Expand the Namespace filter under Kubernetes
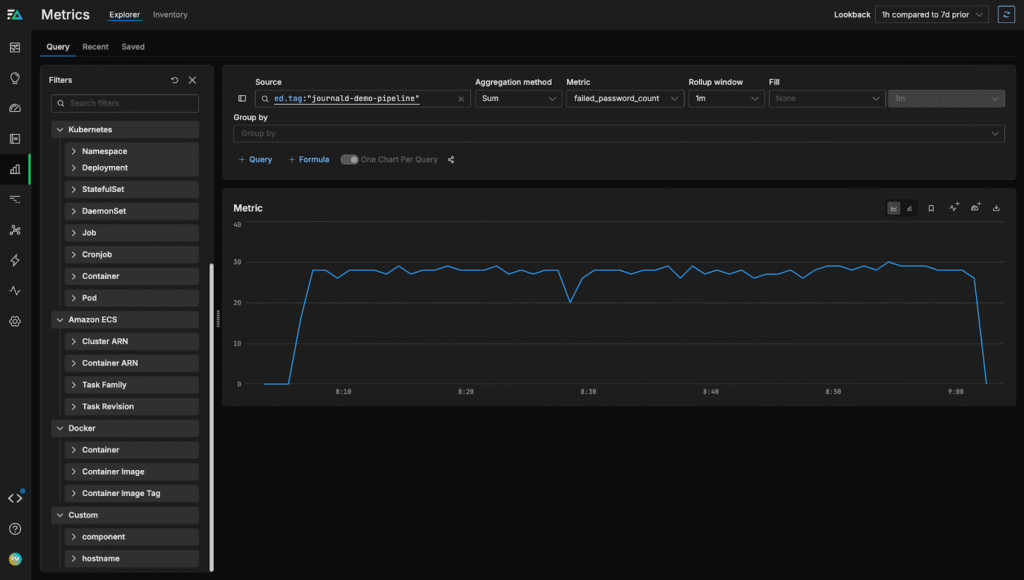Screen dimensions: 1024x580 [x=104, y=151]
